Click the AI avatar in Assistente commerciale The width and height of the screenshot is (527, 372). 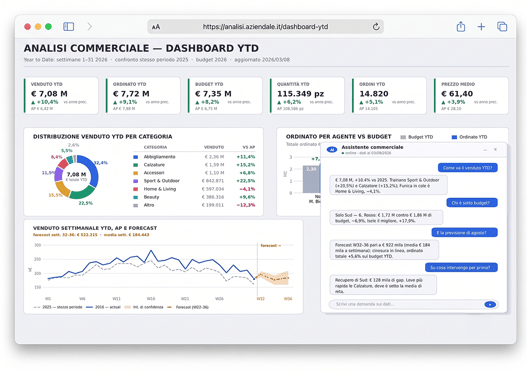click(332, 150)
